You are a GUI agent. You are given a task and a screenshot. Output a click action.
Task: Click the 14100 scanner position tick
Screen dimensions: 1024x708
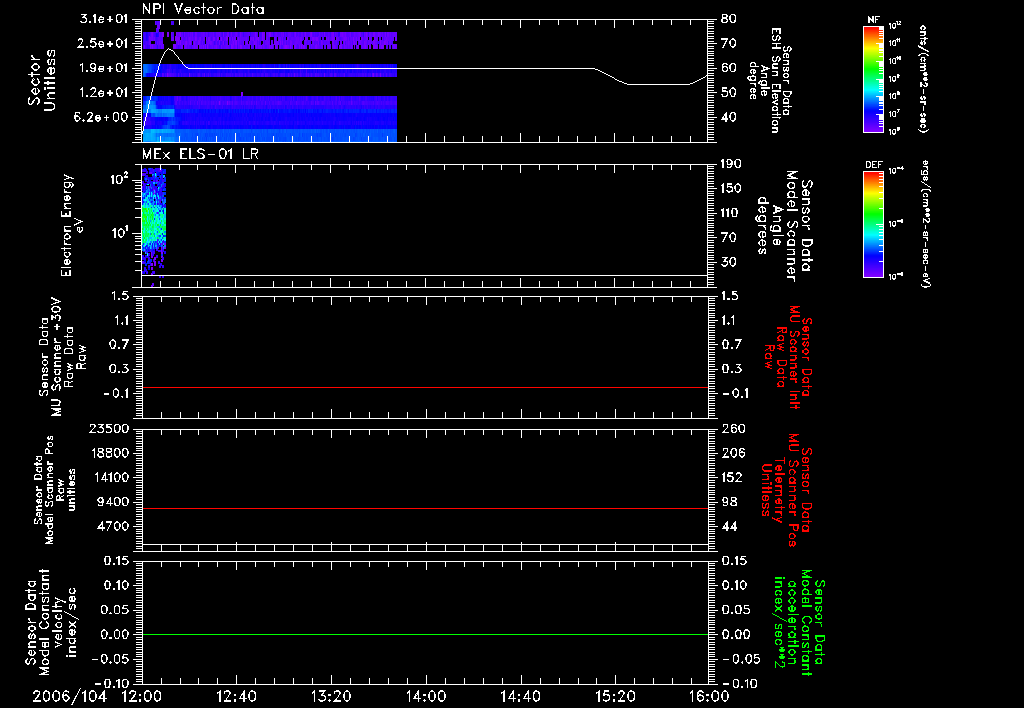(x=111, y=477)
